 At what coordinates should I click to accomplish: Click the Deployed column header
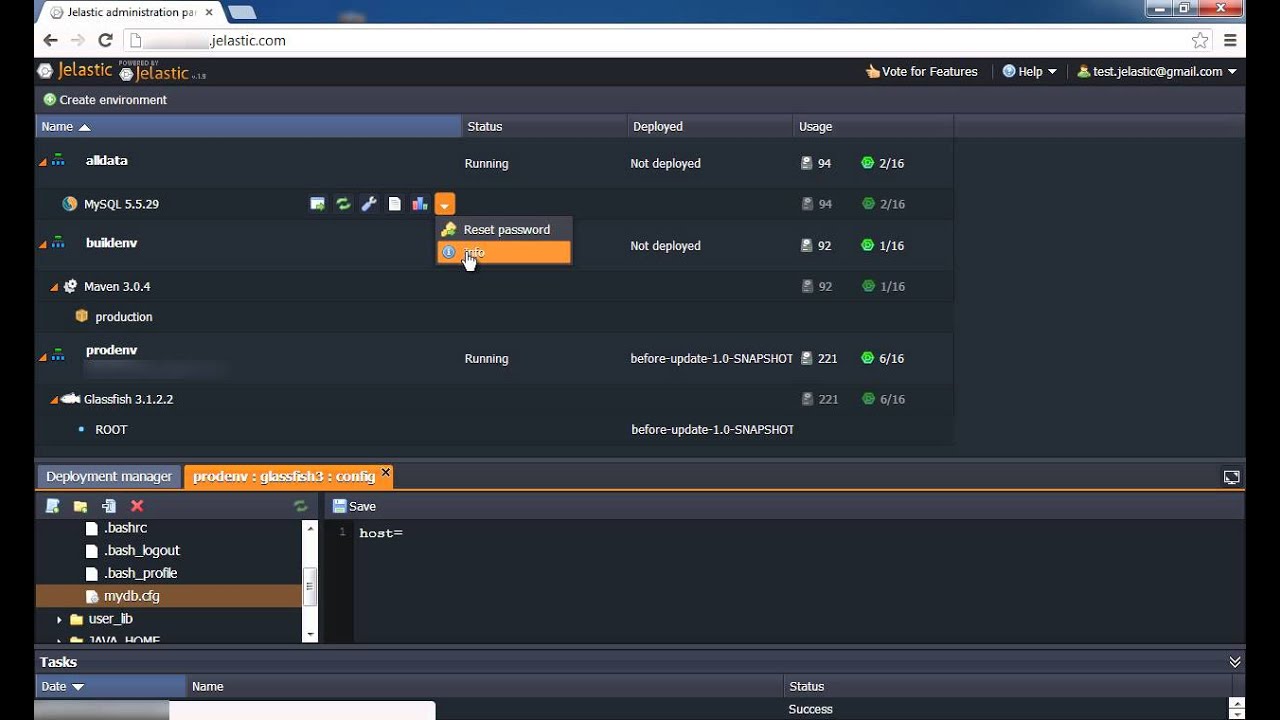coord(710,127)
